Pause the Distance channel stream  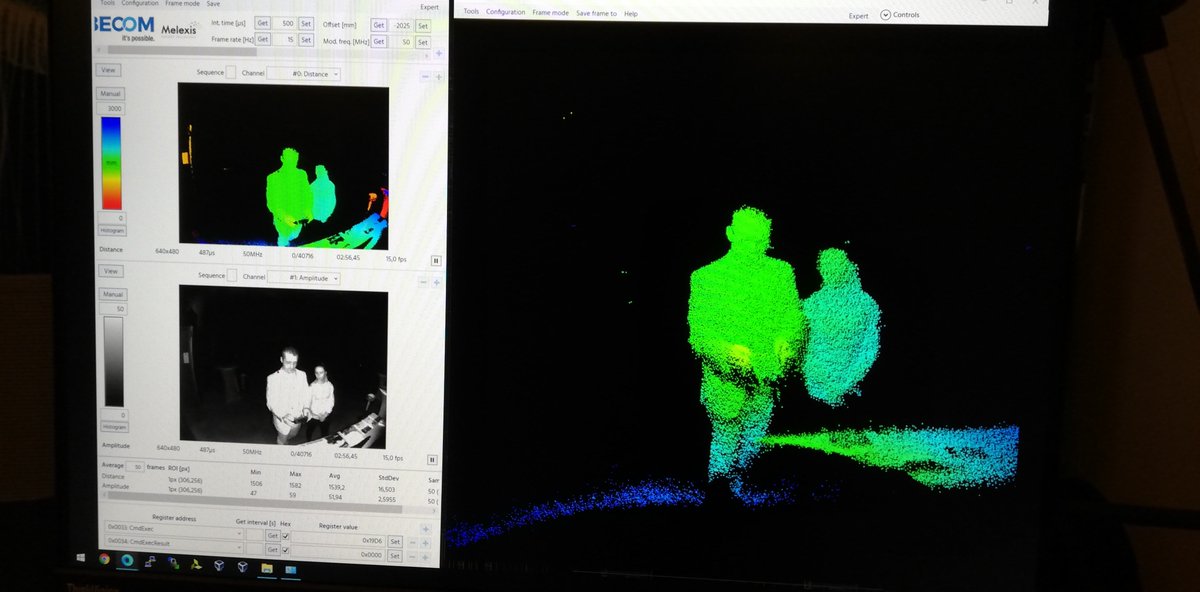[435, 259]
